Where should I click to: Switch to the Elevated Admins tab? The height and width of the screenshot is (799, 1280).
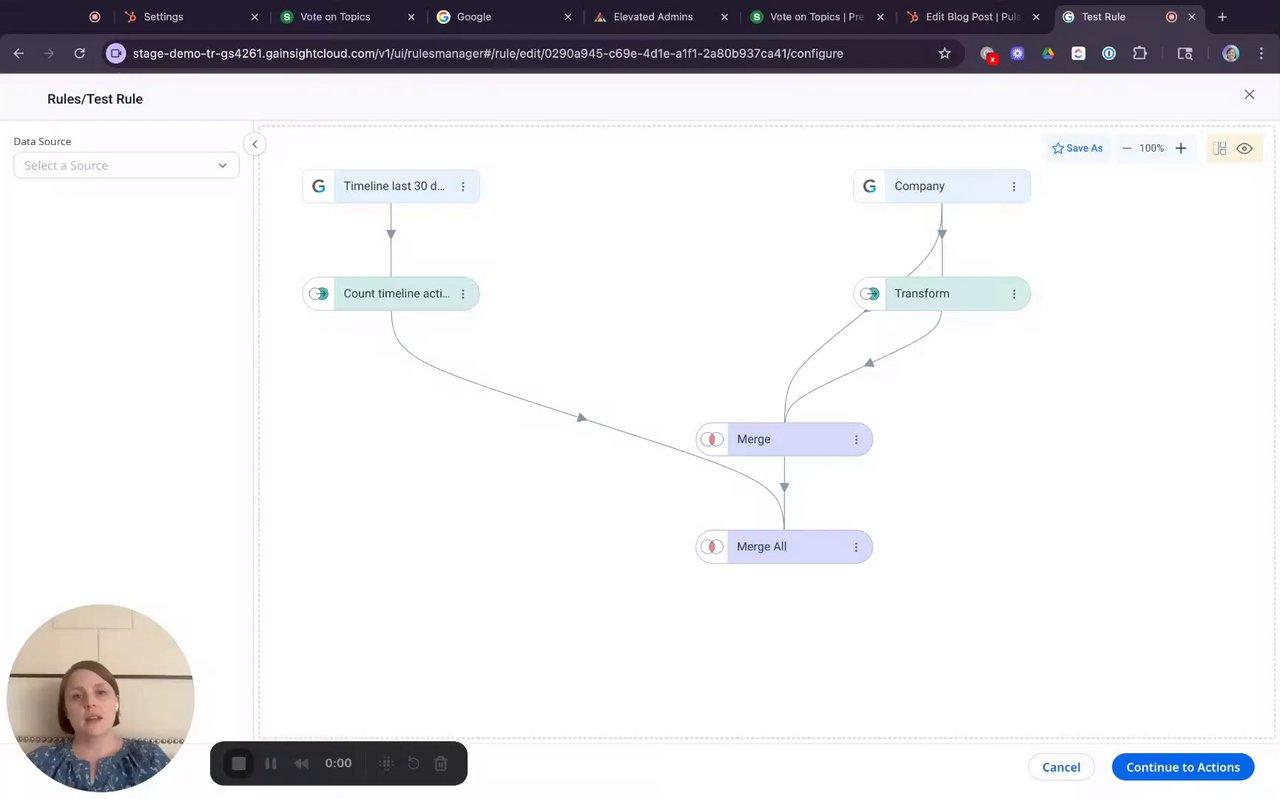pyautogui.click(x=652, y=17)
